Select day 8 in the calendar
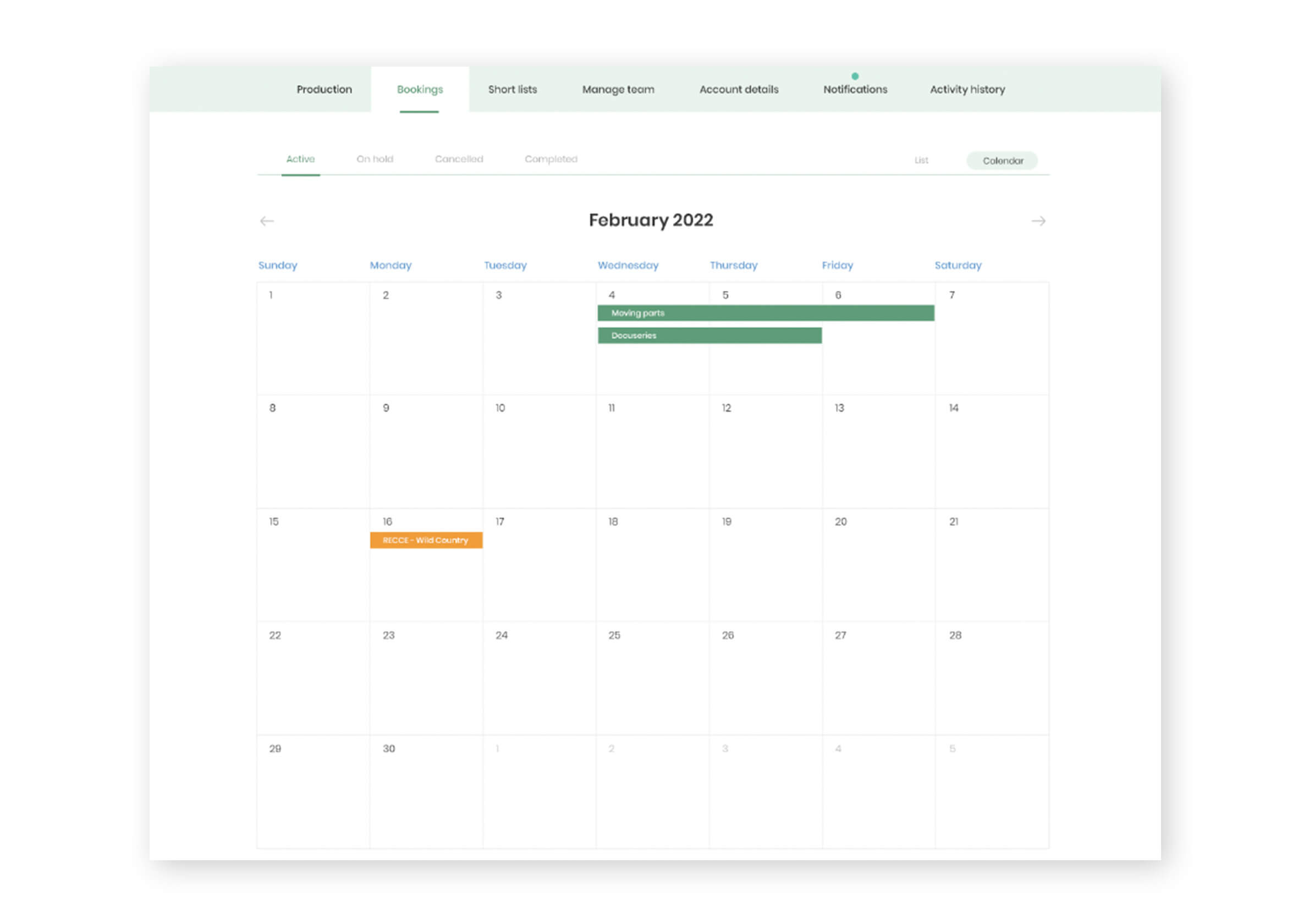 313,451
